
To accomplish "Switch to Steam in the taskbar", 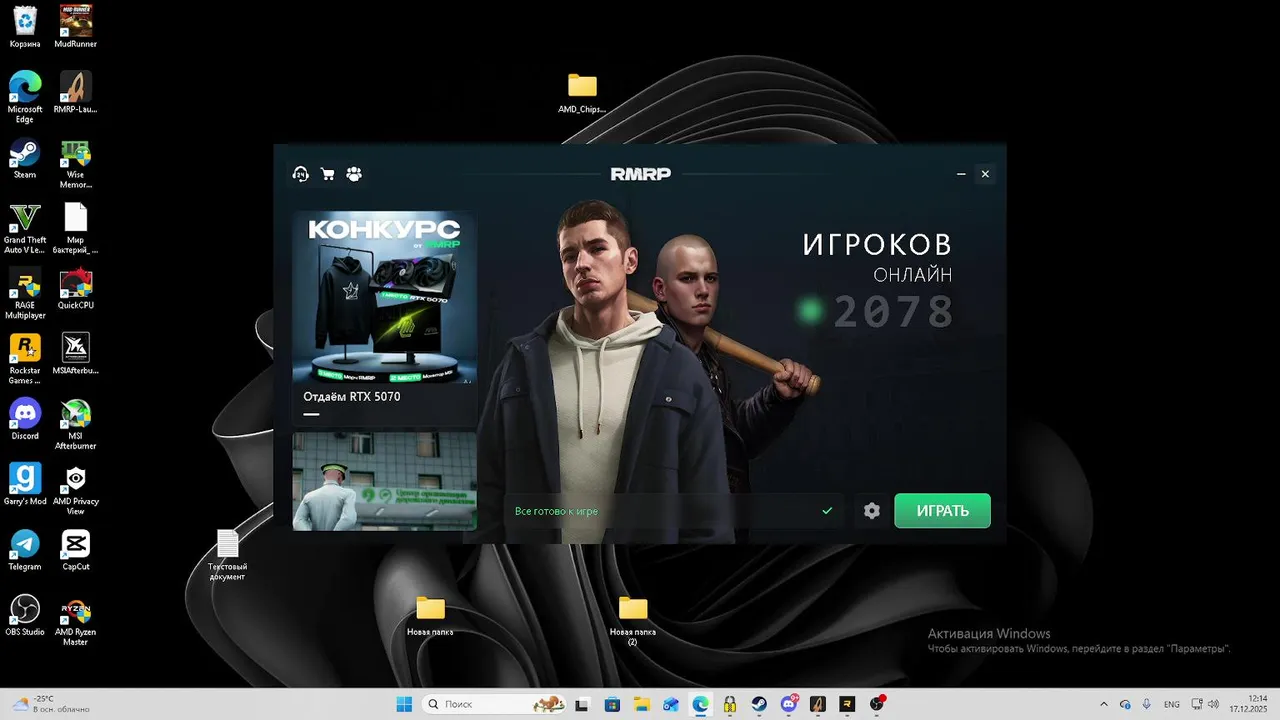I will 759,704.
